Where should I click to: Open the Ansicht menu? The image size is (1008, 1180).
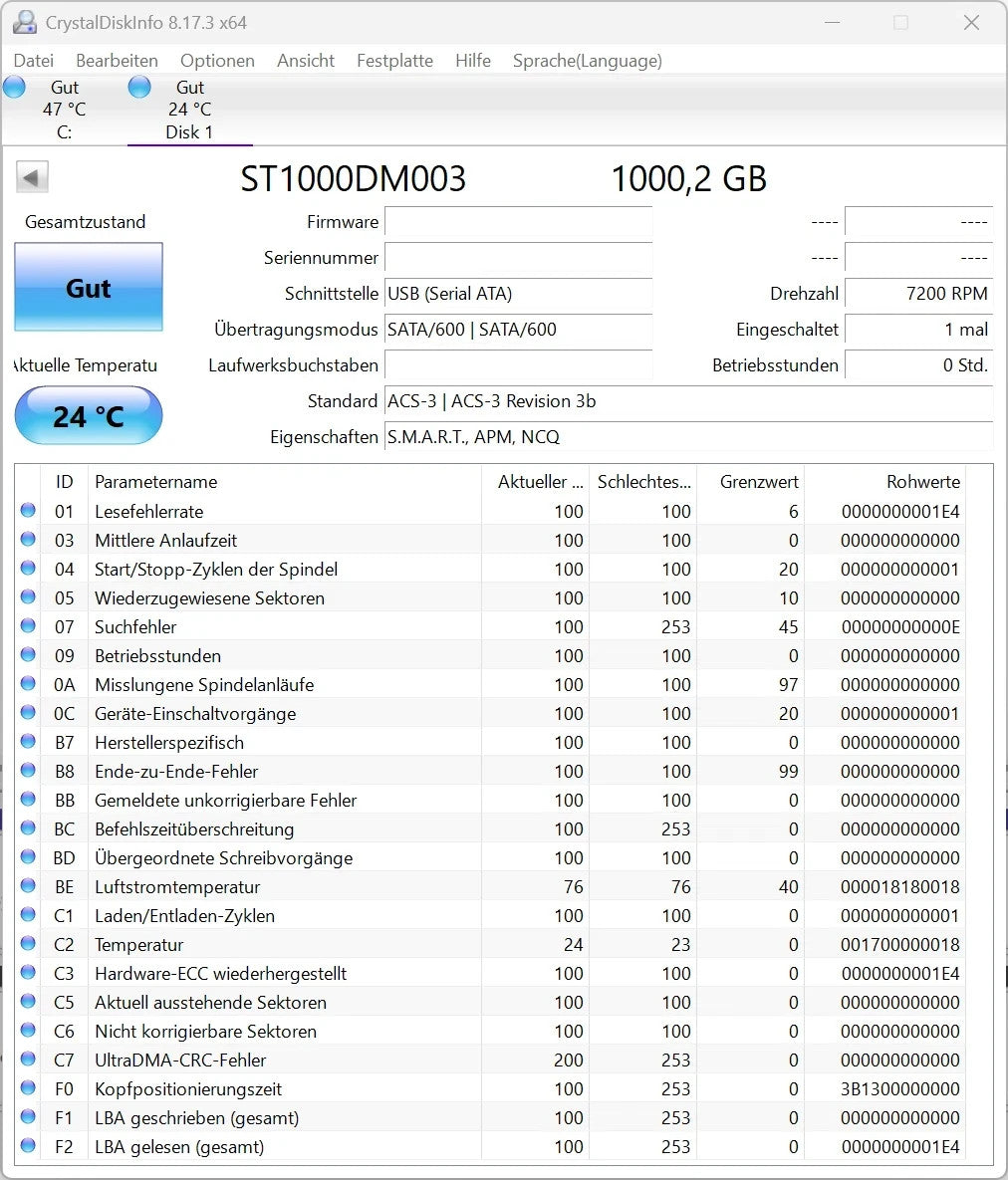coord(305,61)
